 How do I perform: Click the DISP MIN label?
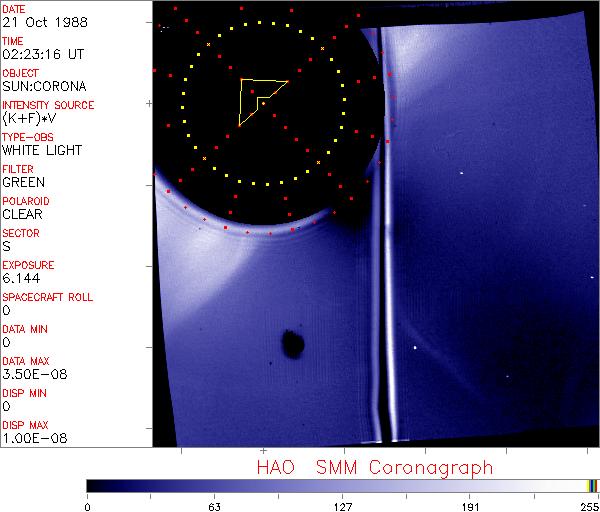[24, 393]
